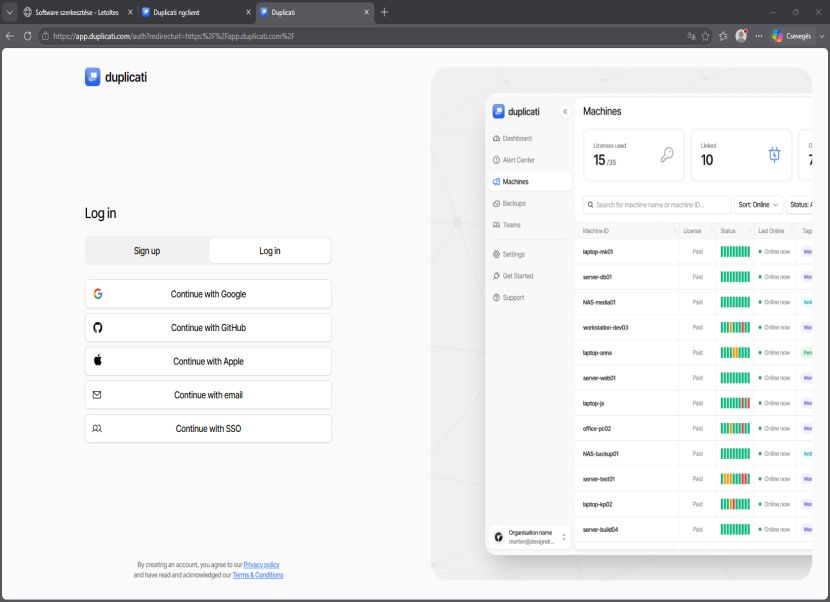Screen dimensions: 830x602
Task: Open the favorites list icon in the toolbar
Action: coord(724,36)
